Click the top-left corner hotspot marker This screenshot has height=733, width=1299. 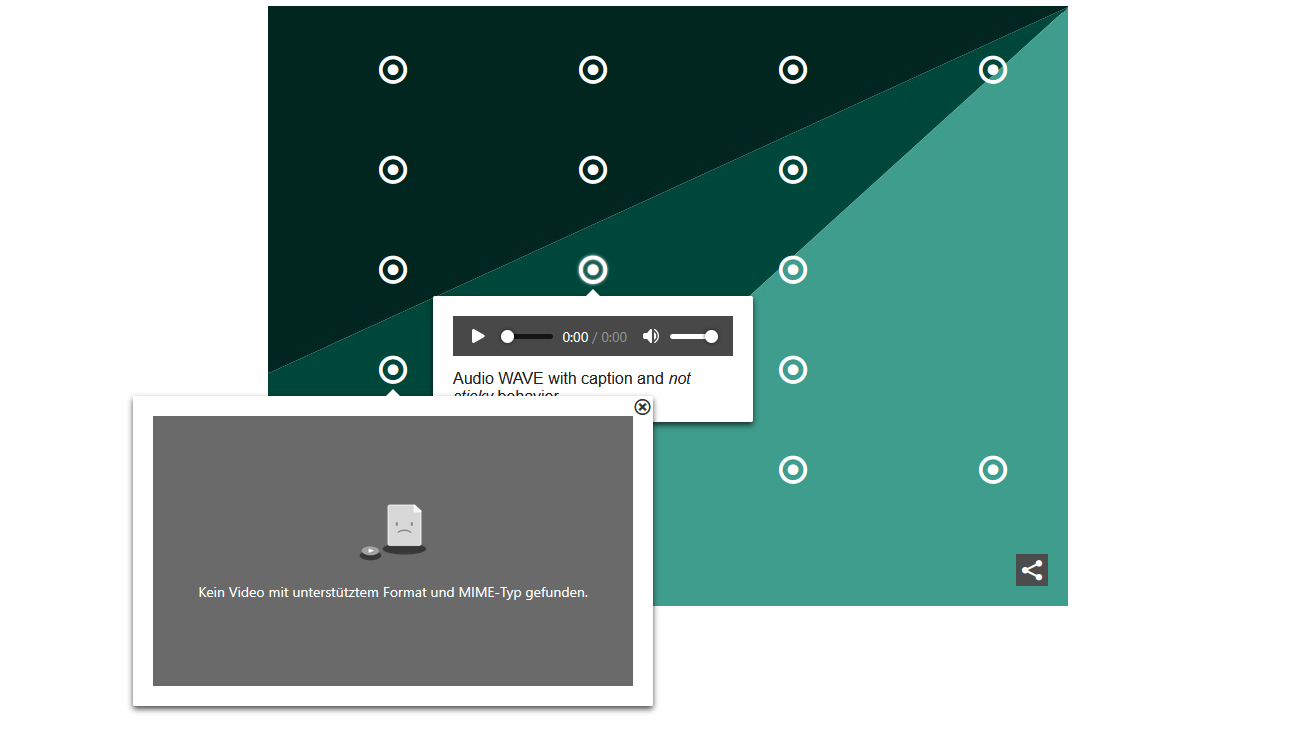[x=393, y=70]
